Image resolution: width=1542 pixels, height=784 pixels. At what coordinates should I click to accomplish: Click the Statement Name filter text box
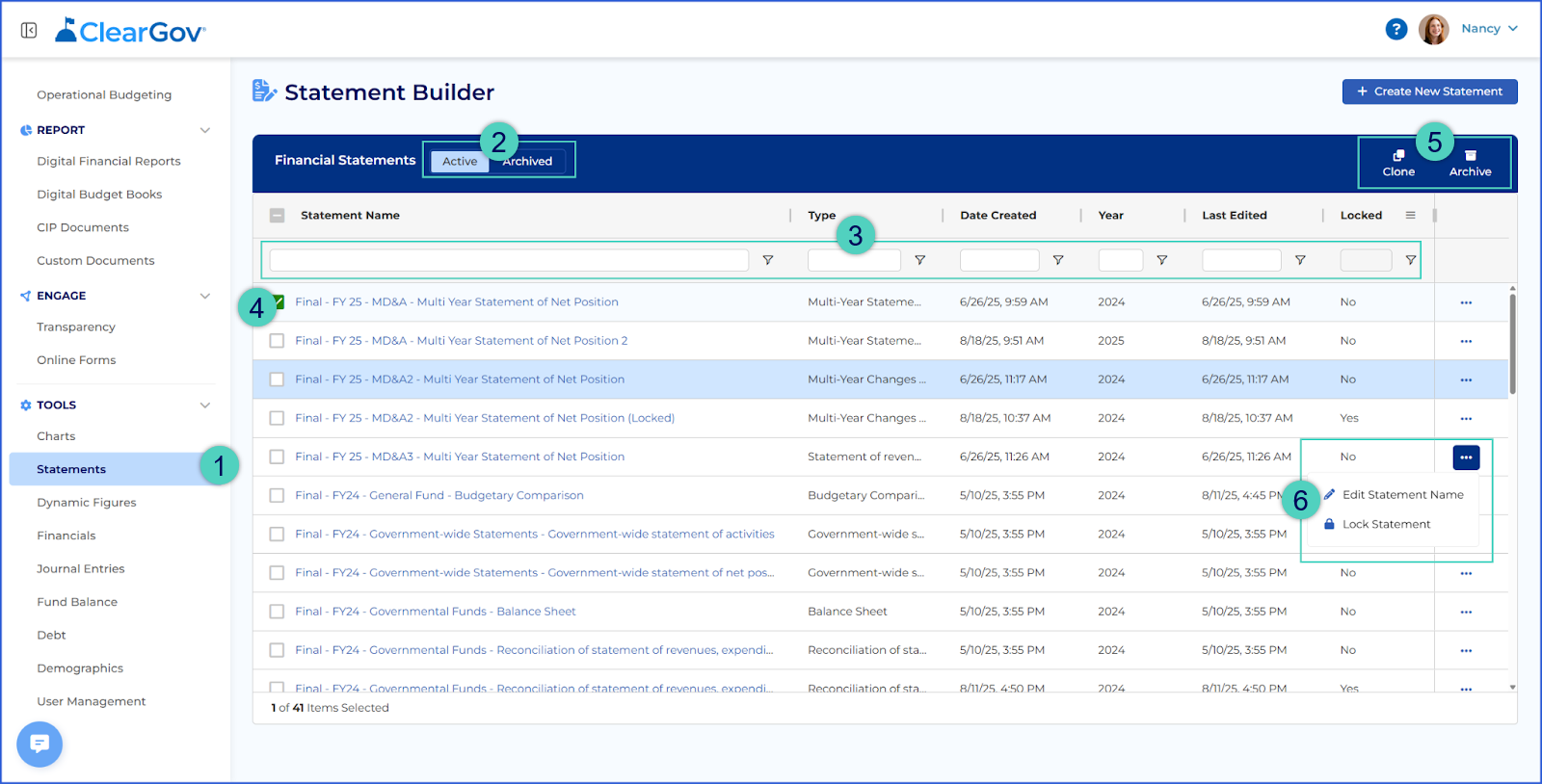point(509,260)
